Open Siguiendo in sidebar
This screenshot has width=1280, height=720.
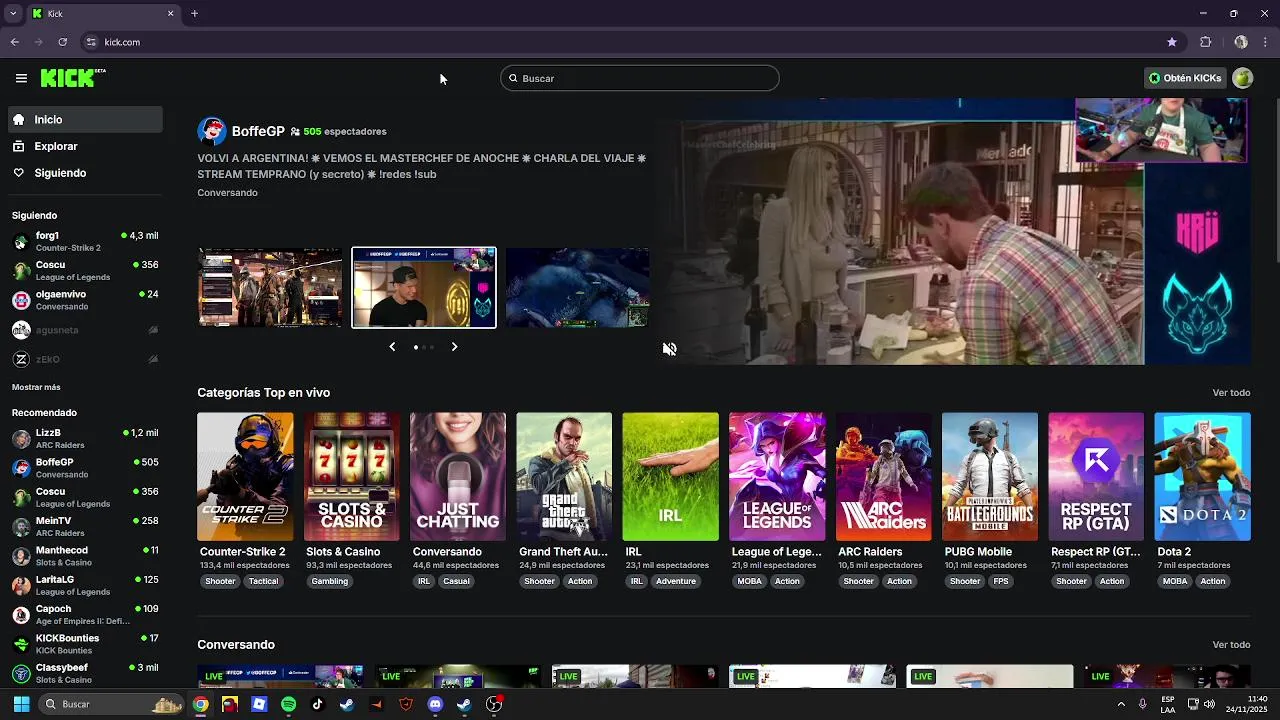click(85, 173)
